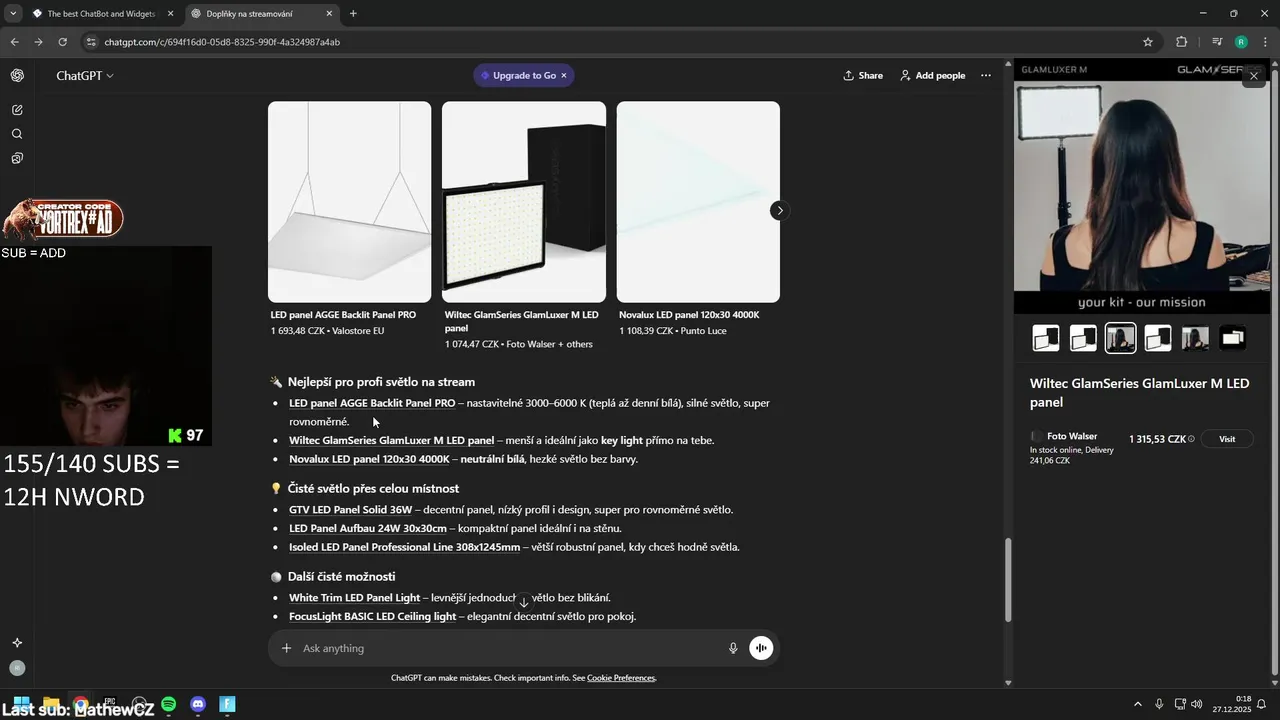This screenshot has height=720, width=1280.
Task: Select second product thumbnail in side panel
Action: tap(1083, 338)
